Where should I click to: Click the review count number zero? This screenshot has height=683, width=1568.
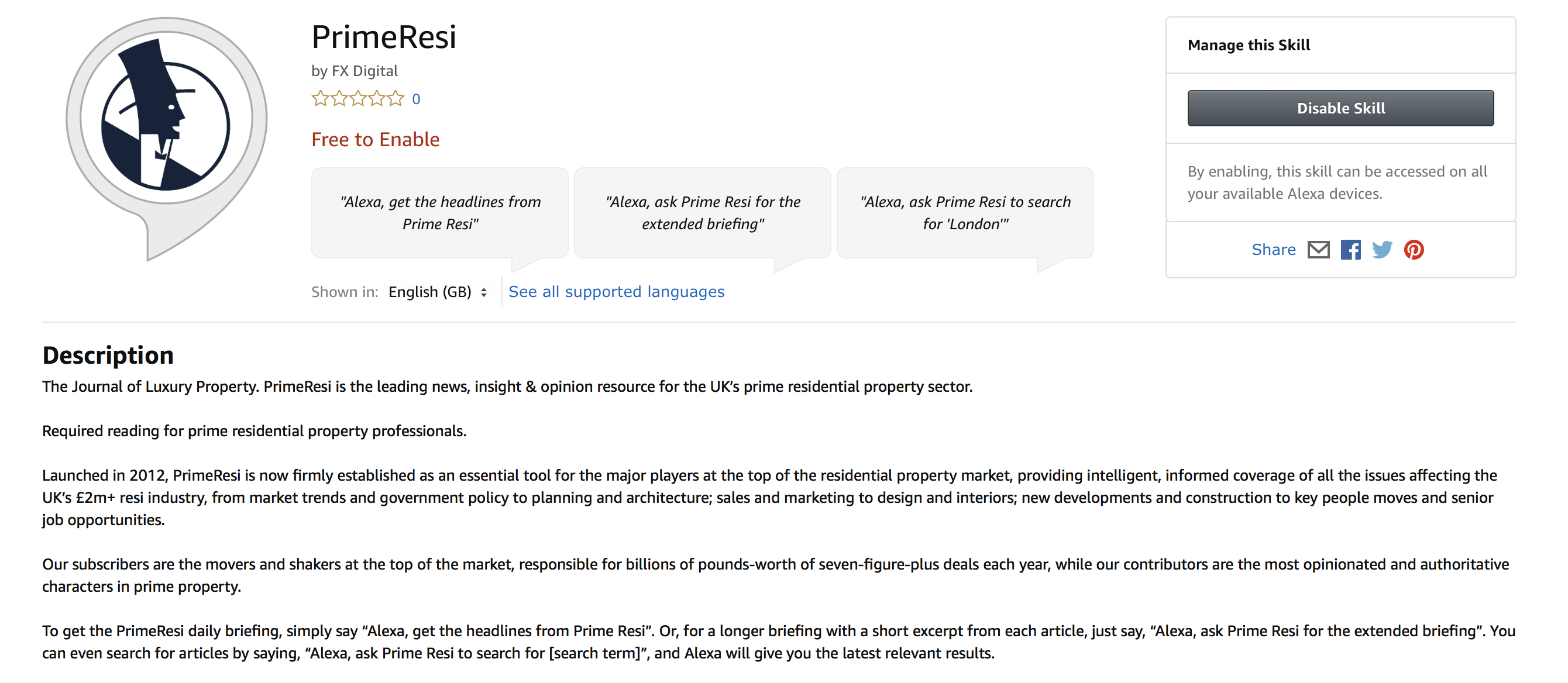tap(417, 99)
